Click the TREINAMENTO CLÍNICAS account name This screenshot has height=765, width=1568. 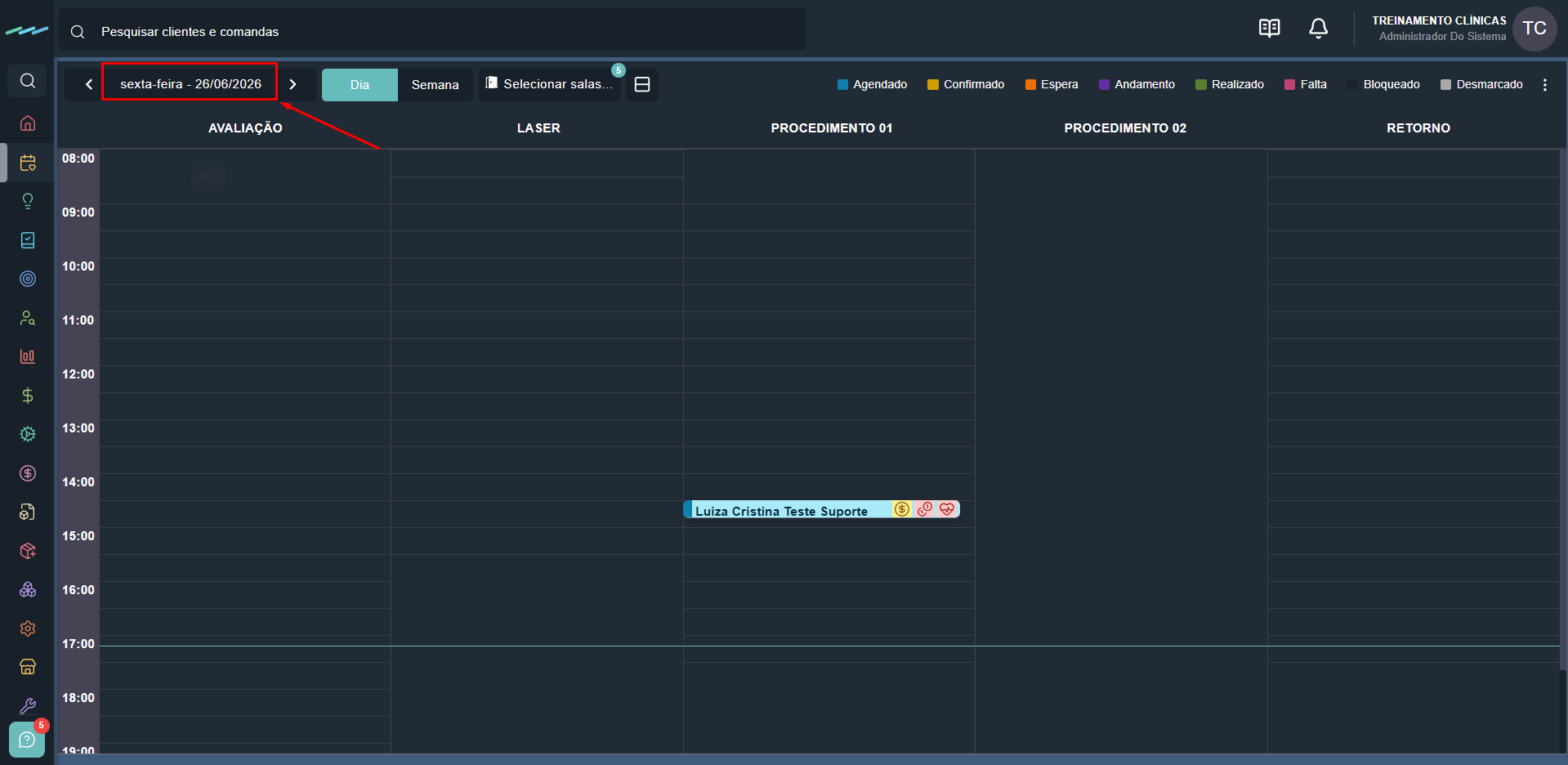point(1439,20)
